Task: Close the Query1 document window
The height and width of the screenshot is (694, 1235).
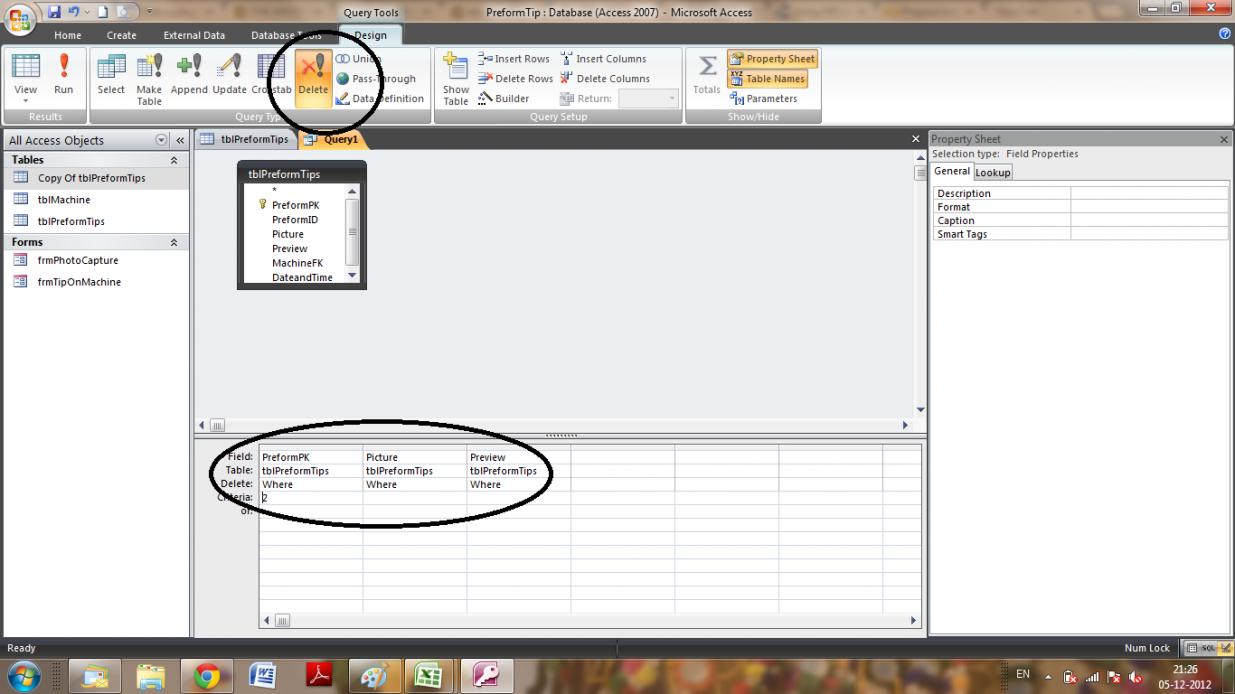Action: (915, 139)
